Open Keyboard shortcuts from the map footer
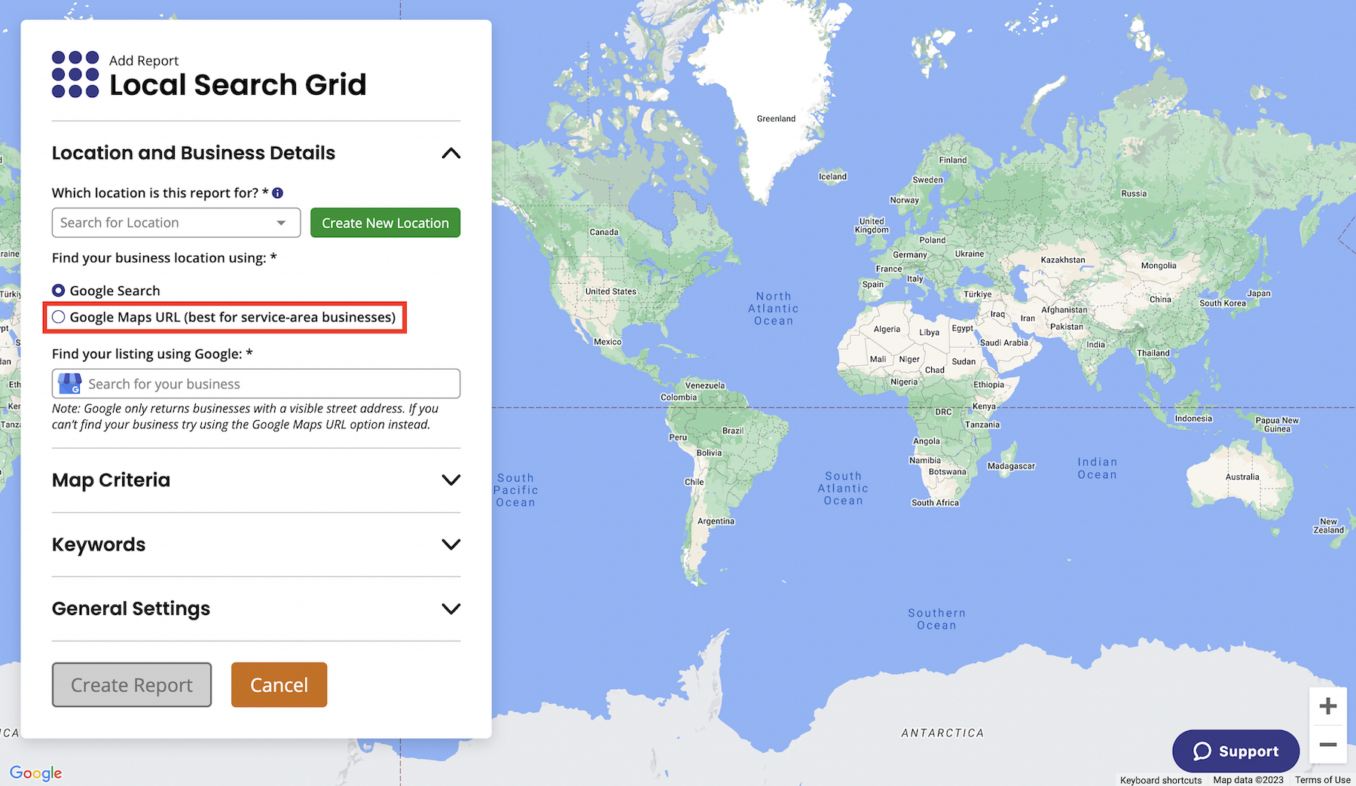1356x786 pixels. pyautogui.click(x=1160, y=780)
